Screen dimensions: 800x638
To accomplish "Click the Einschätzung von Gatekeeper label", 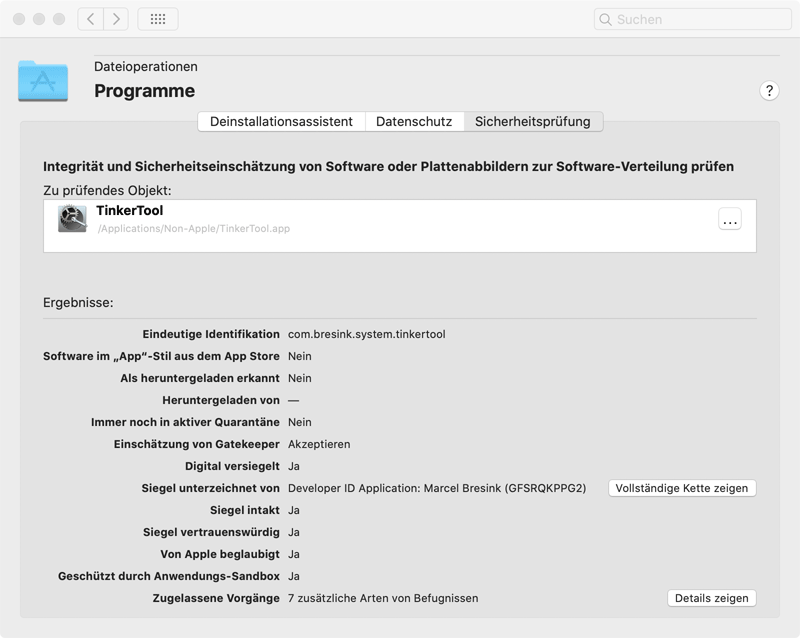I will pyautogui.click(x=196, y=444).
